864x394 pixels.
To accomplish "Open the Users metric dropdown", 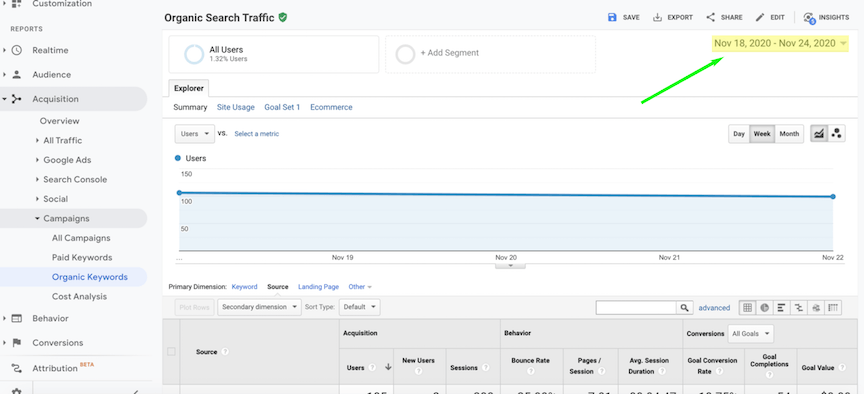I will point(195,134).
